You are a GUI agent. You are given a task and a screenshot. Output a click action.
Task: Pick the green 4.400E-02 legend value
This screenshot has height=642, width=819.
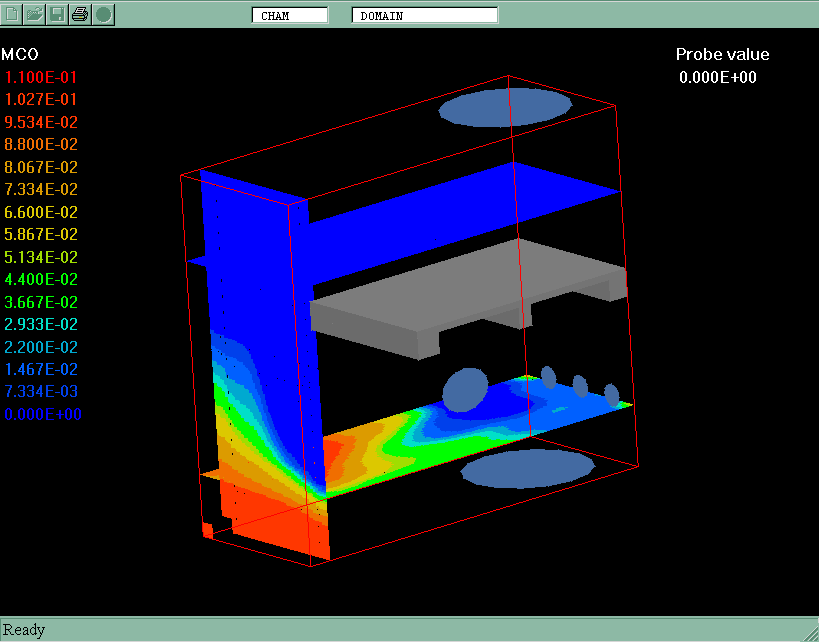point(41,279)
